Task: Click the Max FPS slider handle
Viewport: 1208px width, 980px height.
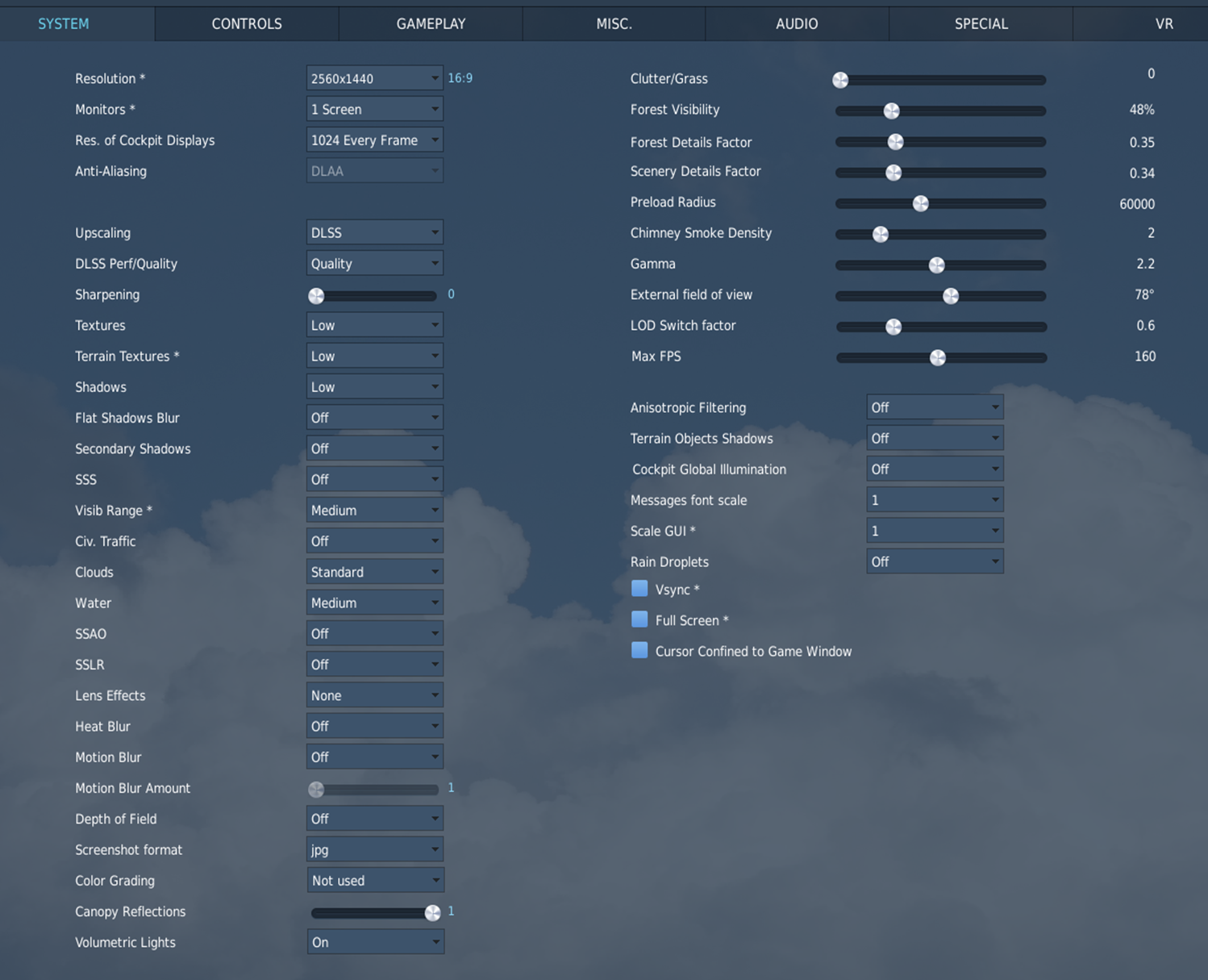Action: click(937, 357)
